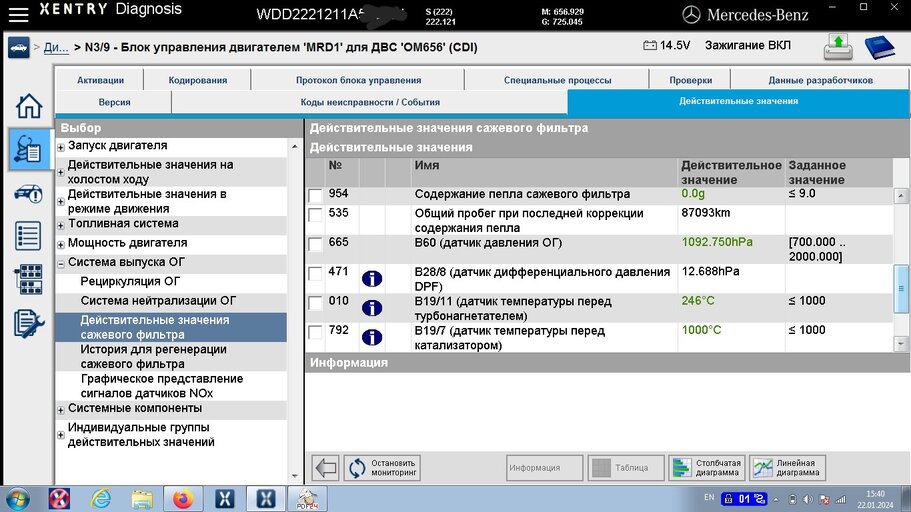Open Столбчатая диаграмма view
Image resolution: width=911 pixels, height=512 pixels.
(x=707, y=467)
